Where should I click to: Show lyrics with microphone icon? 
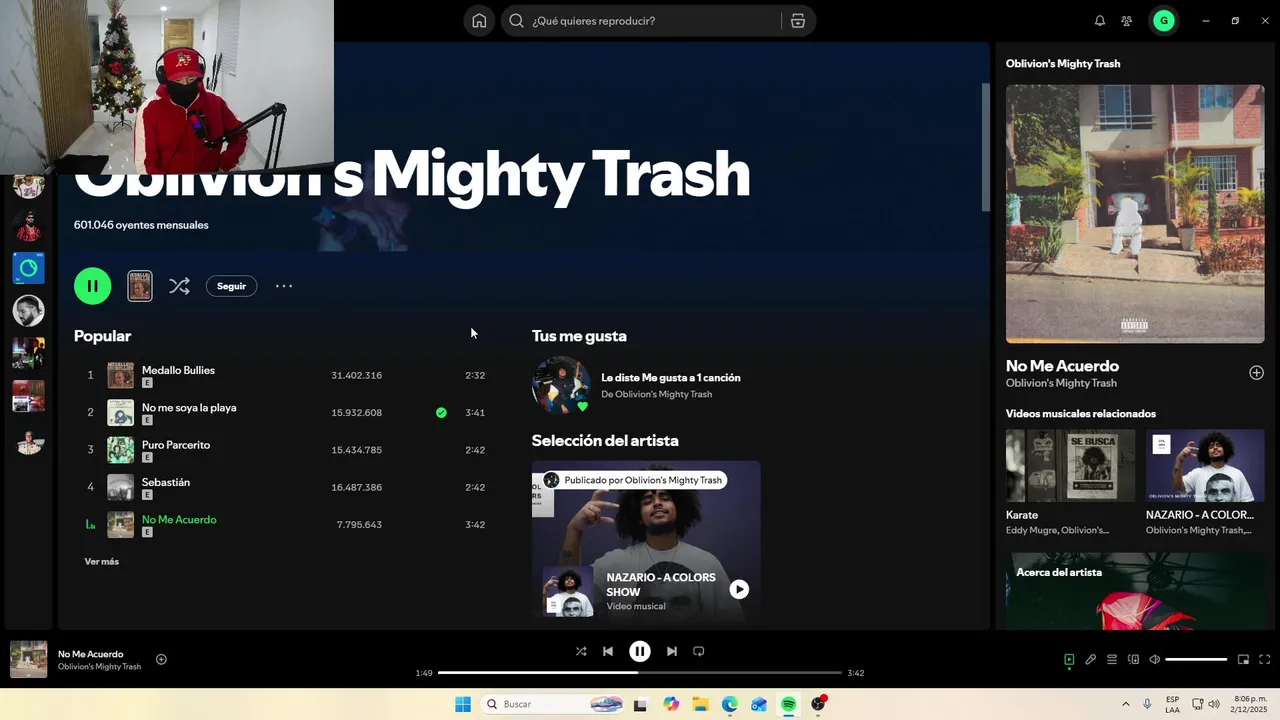coord(1091,659)
